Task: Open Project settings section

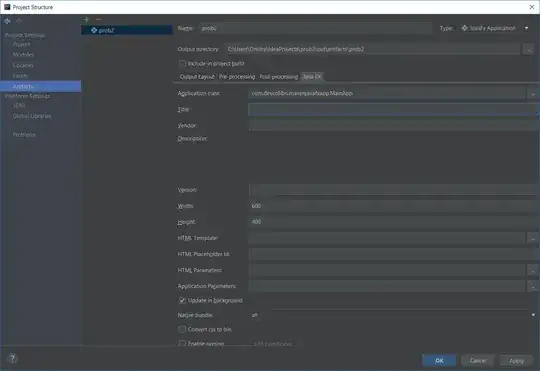Action: [22, 44]
